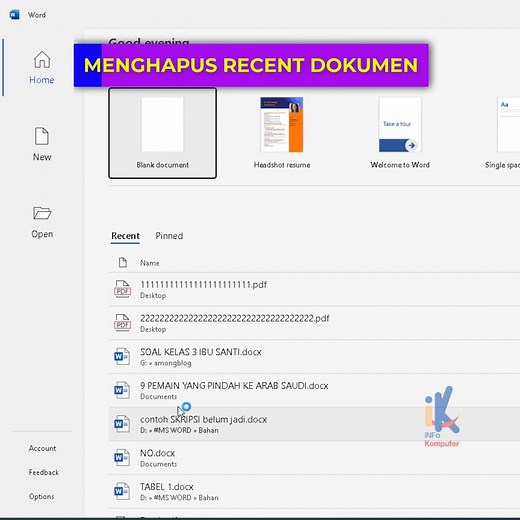Open Word Options
This screenshot has height=520, width=520.
click(x=41, y=496)
